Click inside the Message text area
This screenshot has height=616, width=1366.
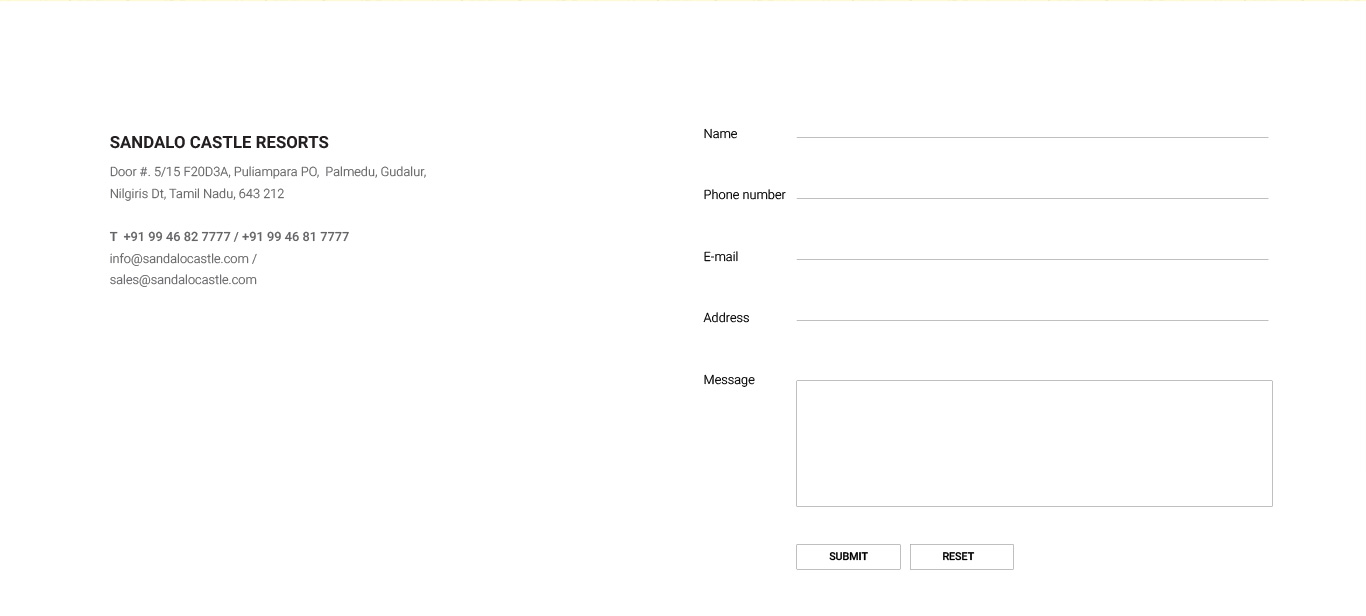pyautogui.click(x=1034, y=443)
